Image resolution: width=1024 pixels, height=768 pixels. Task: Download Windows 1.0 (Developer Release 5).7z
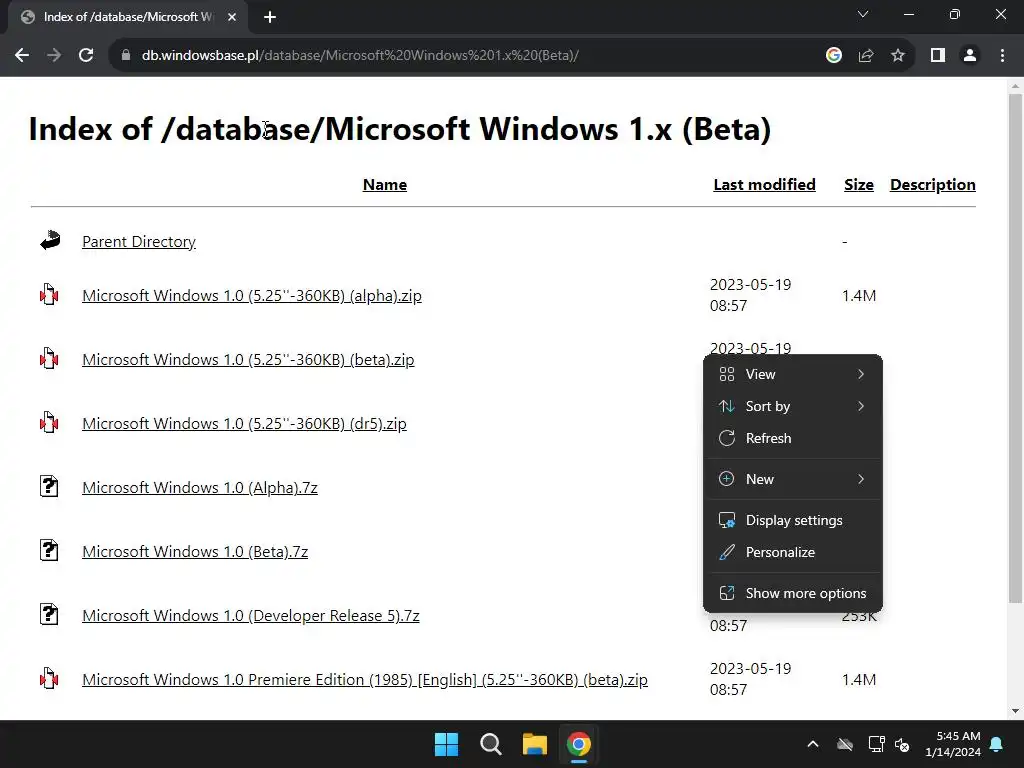pos(251,616)
